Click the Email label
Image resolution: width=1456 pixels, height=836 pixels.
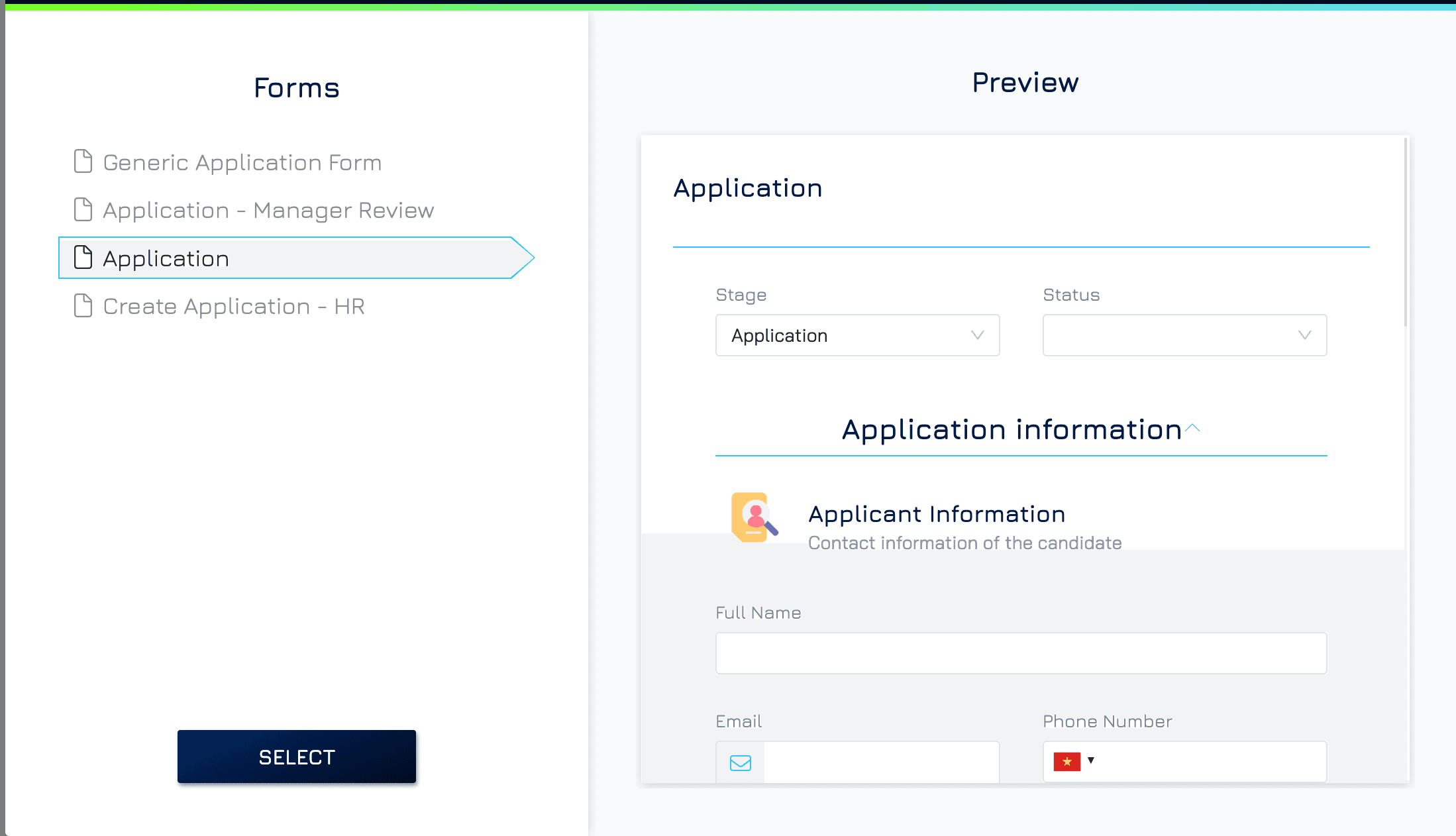point(739,721)
